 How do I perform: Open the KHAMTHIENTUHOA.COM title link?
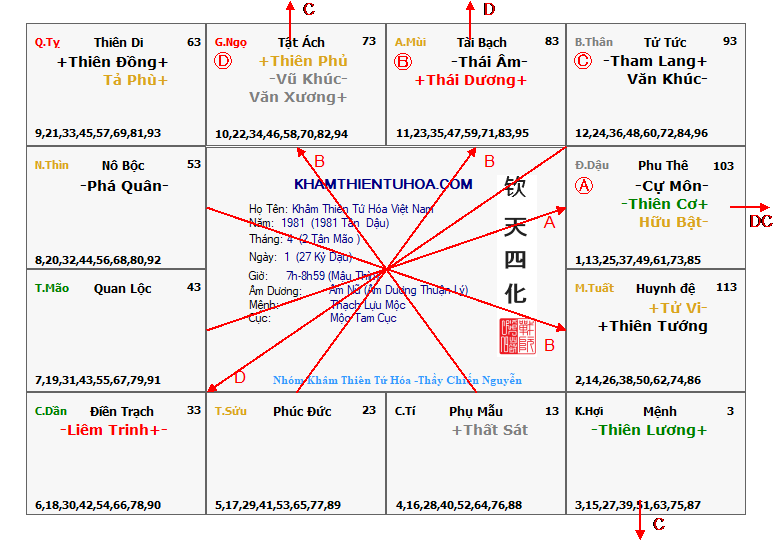383,184
